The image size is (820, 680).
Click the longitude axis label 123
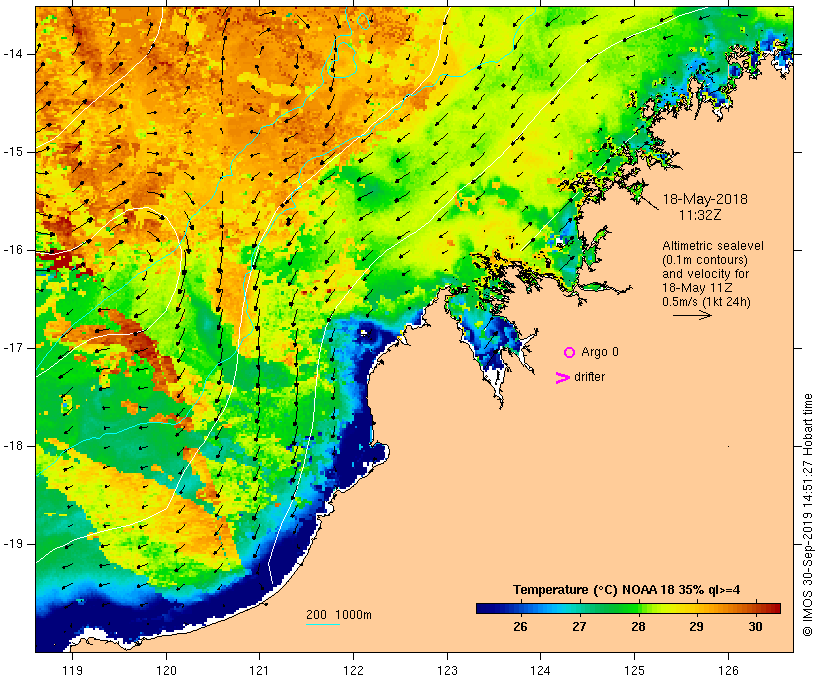tap(447, 670)
